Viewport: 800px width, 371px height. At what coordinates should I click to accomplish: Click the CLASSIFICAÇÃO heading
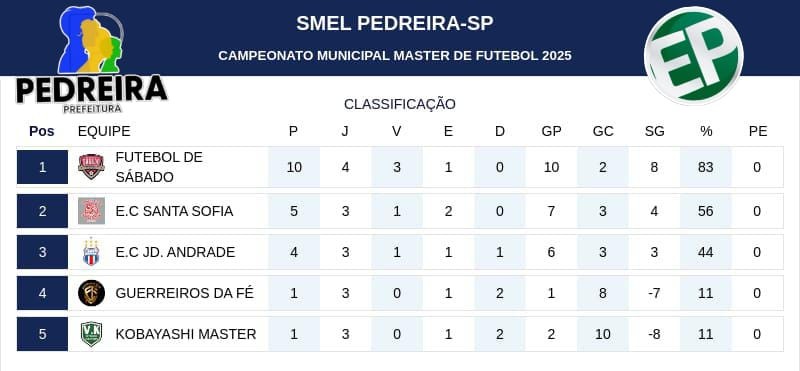click(399, 104)
